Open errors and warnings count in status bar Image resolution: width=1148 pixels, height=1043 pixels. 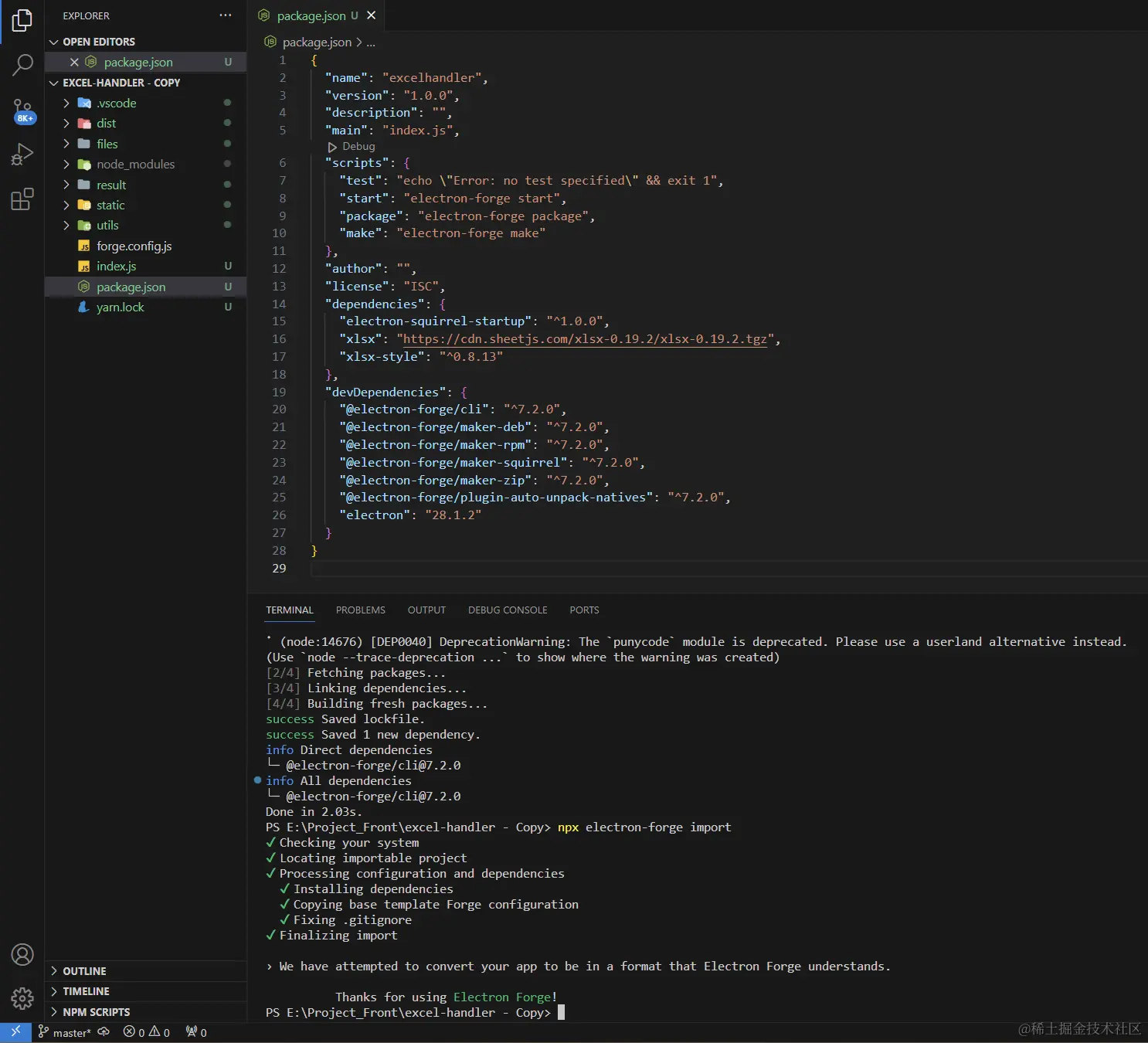147,1032
